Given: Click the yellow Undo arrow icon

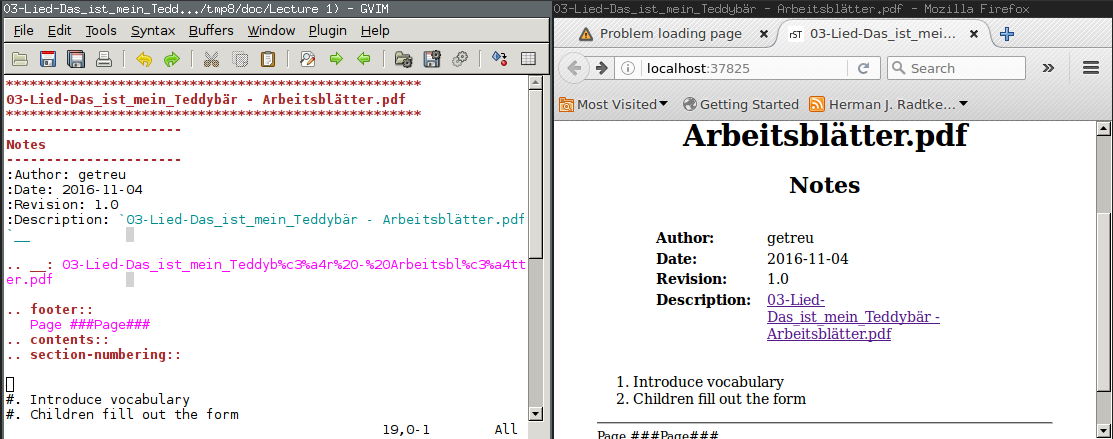Looking at the screenshot, I should [x=144, y=59].
